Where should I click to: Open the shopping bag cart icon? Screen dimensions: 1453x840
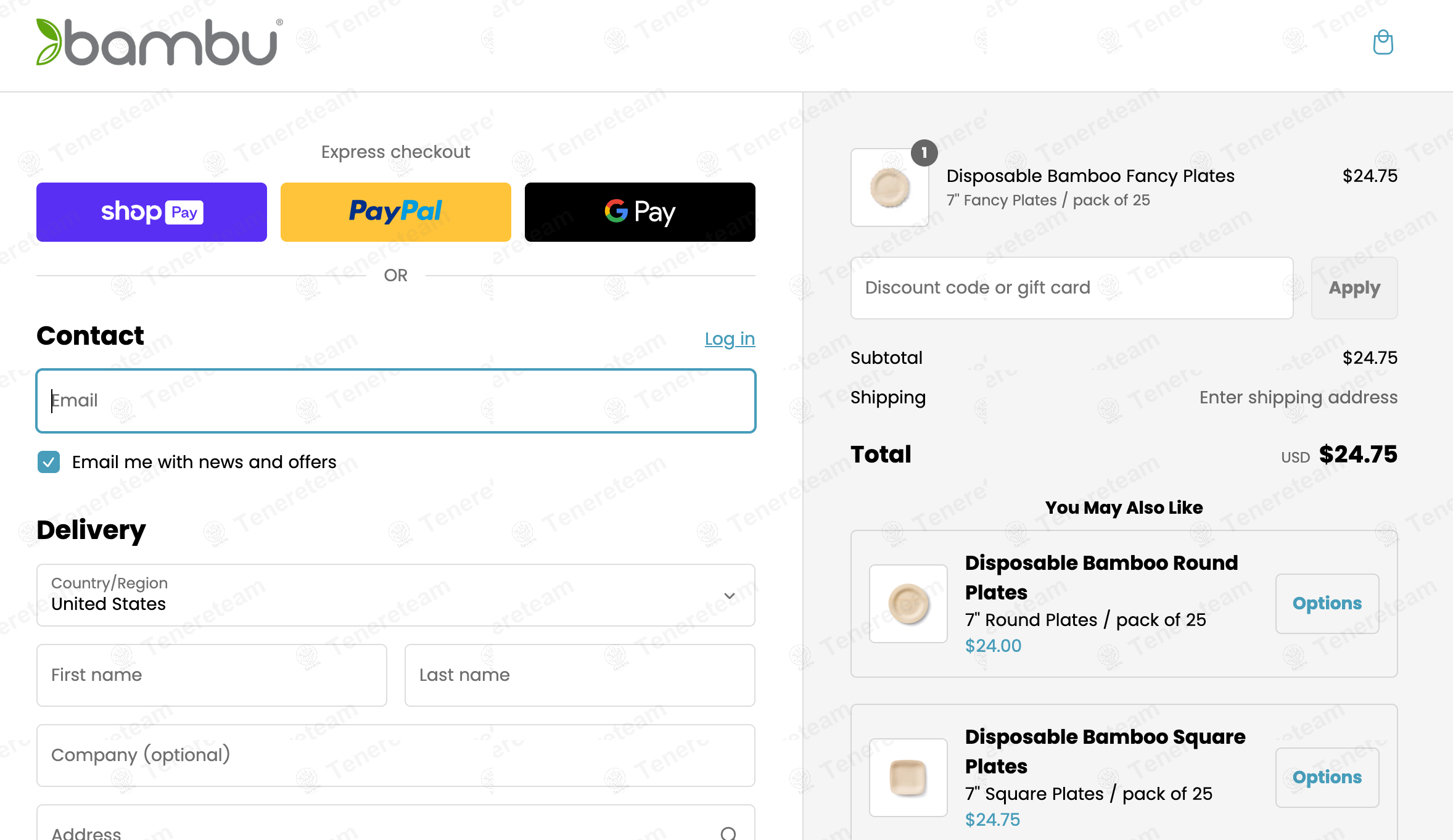point(1383,43)
